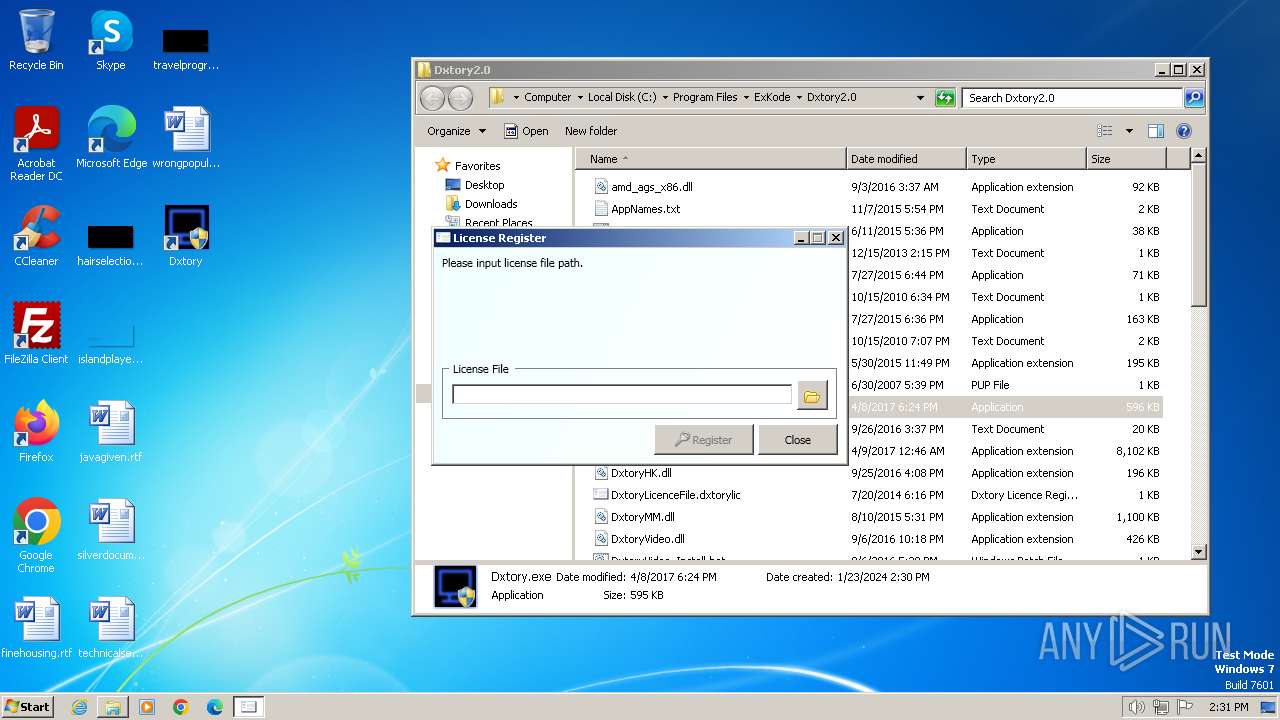Select Favorites in the navigation pane
This screenshot has height=720, width=1280.
(468, 166)
